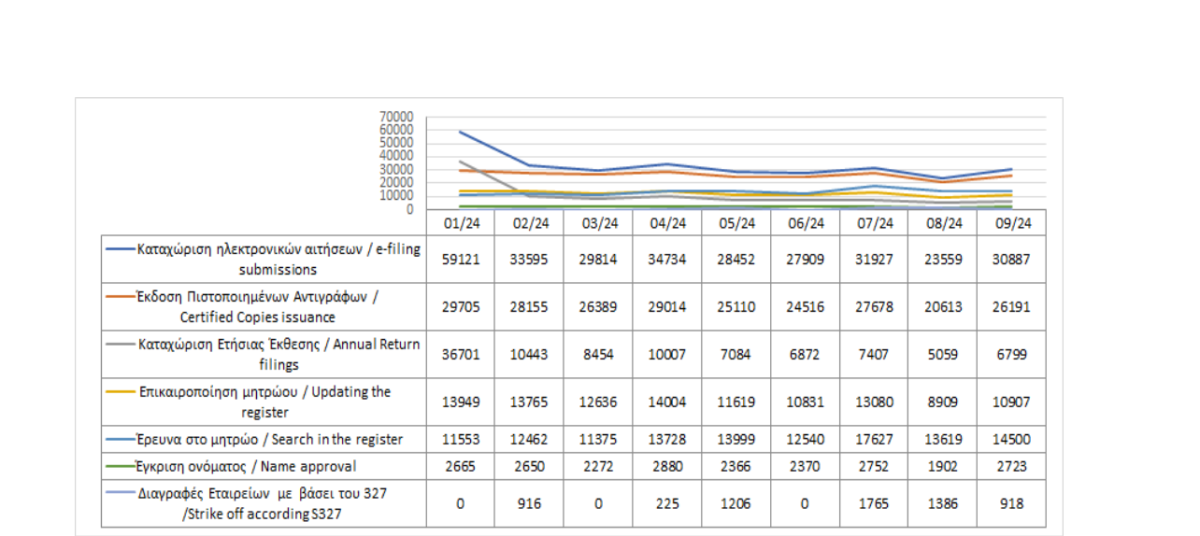Screen dimensions: 1200x536
Task: Select the 03/24 column header
Action: [598, 223]
